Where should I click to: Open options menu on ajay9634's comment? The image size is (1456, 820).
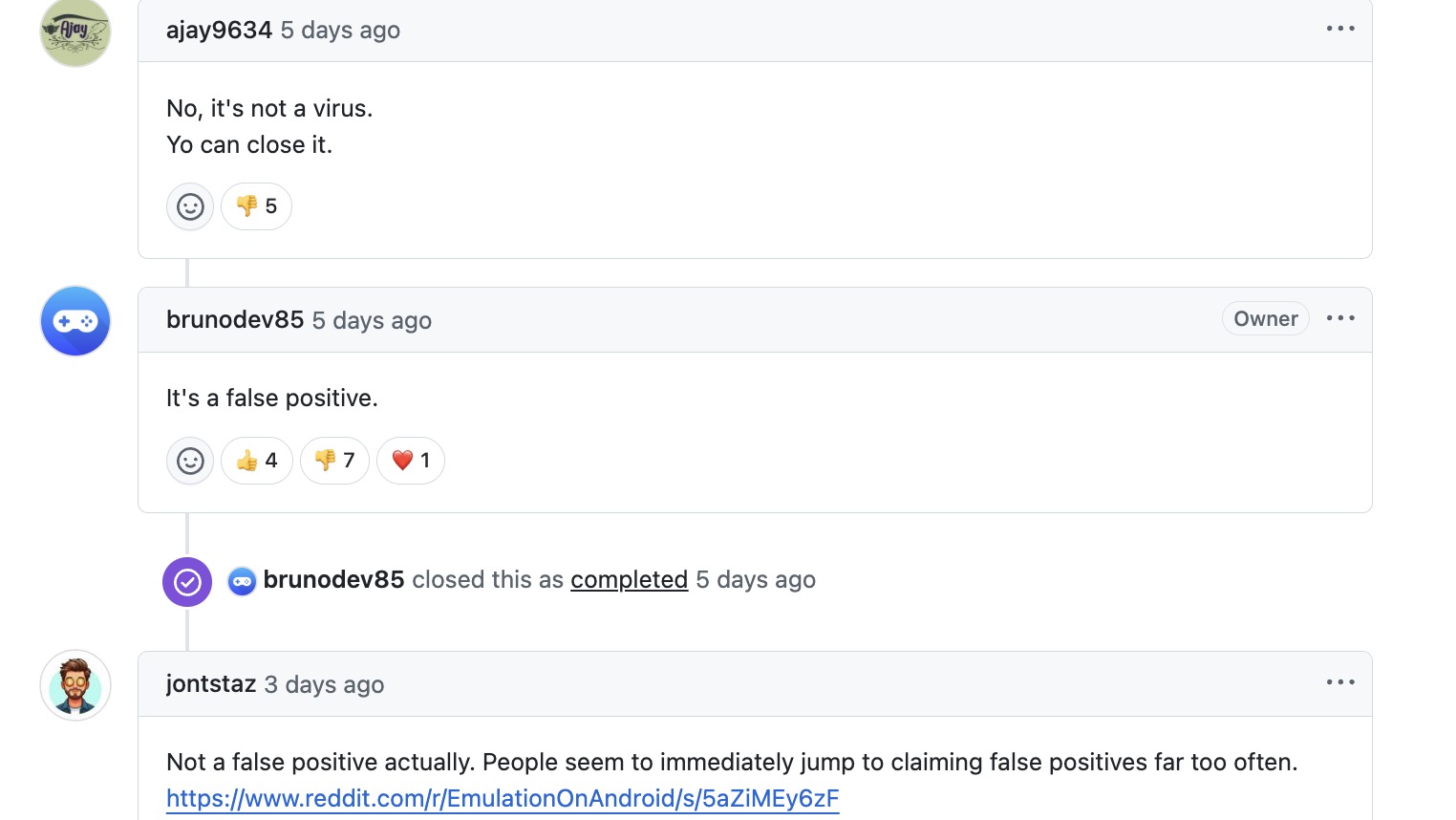coord(1340,29)
